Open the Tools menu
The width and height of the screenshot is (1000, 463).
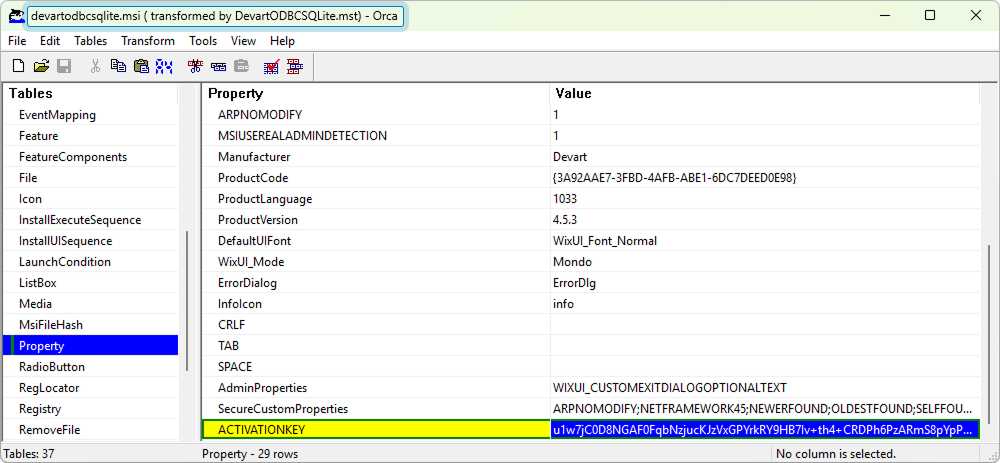pyautogui.click(x=203, y=41)
